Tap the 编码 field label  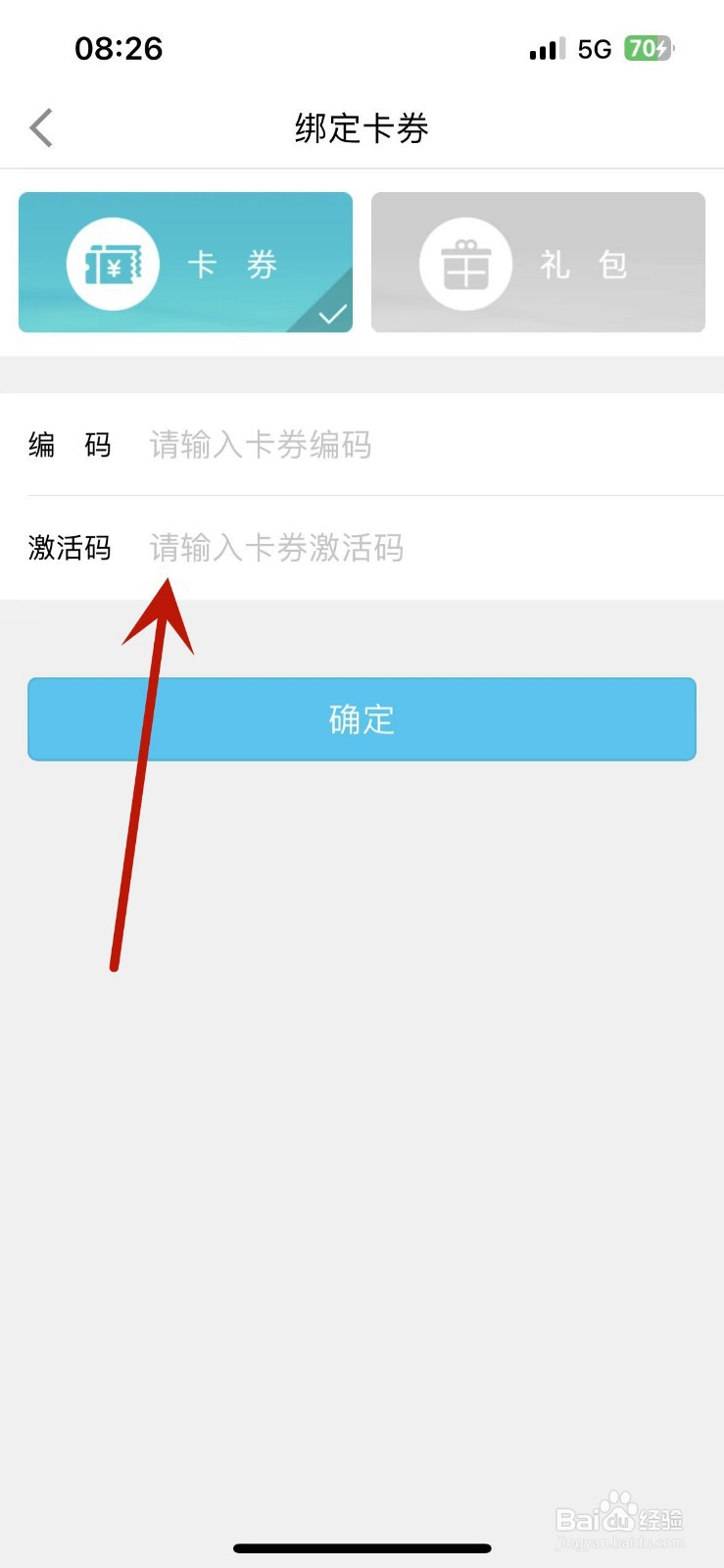[x=70, y=445]
